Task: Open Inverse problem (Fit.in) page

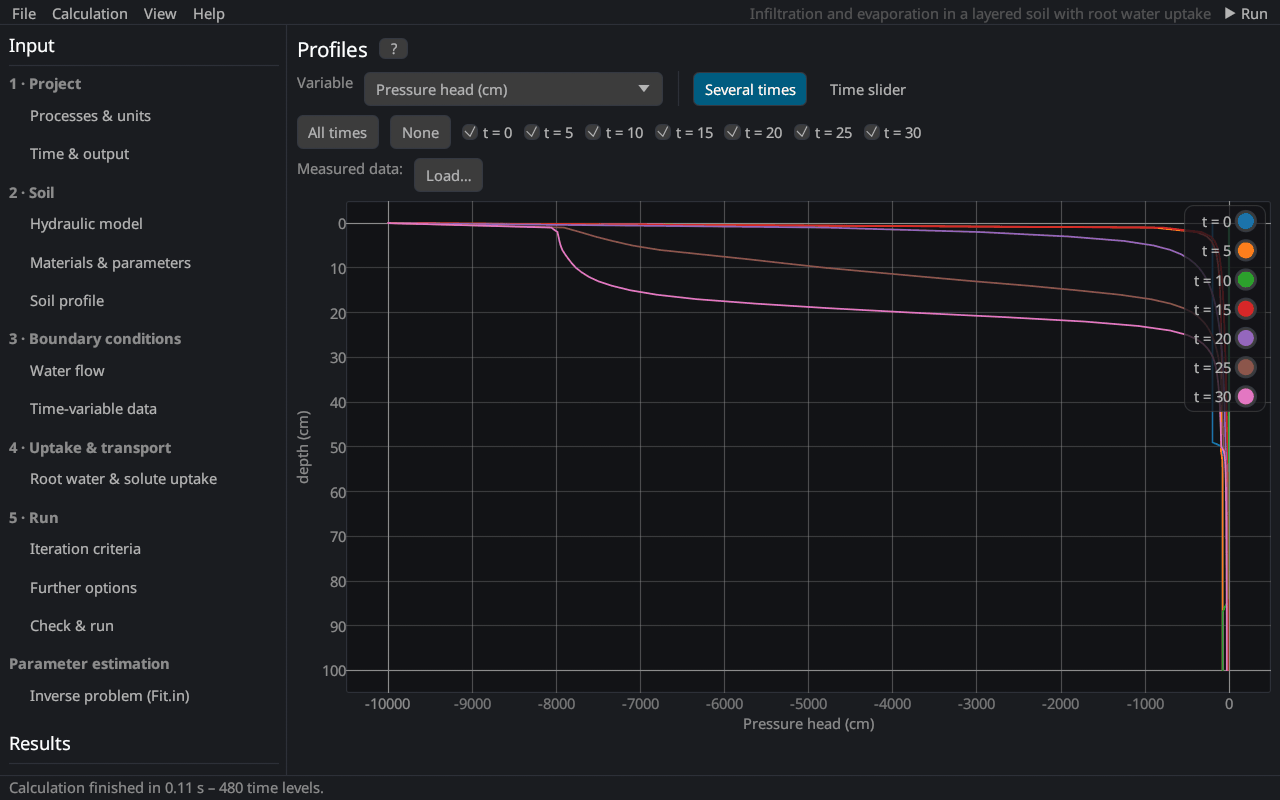Action: click(x=110, y=696)
